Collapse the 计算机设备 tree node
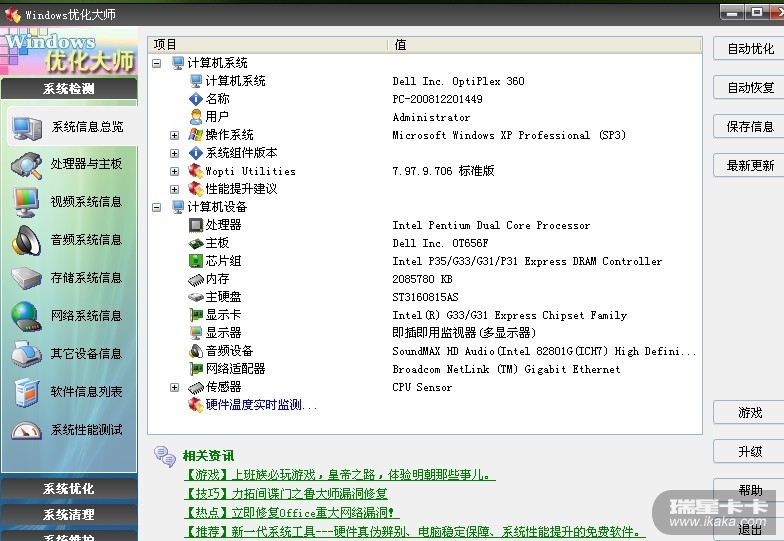This screenshot has height=541, width=784. [x=156, y=207]
